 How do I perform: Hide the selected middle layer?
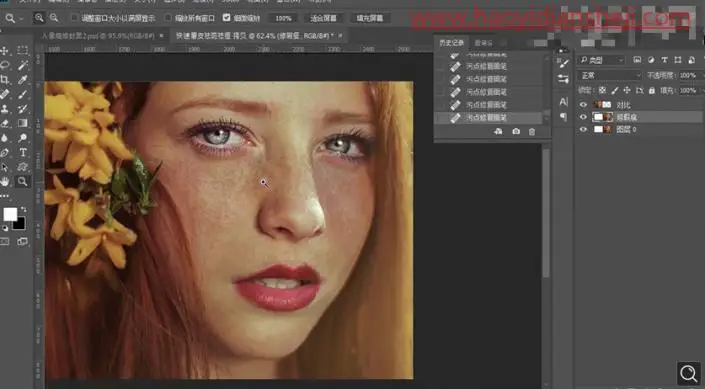click(583, 117)
